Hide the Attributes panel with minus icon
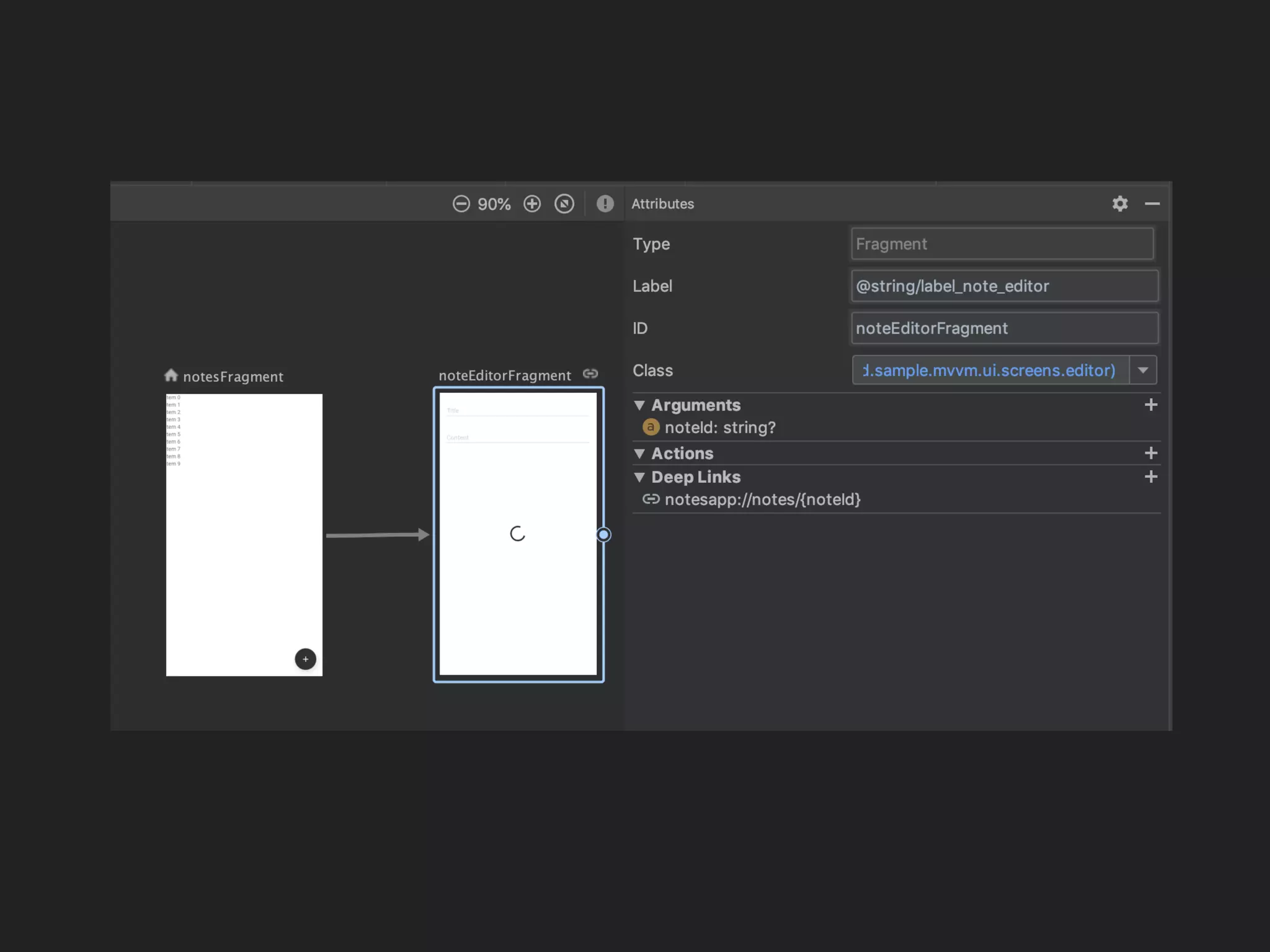Screen dimensions: 1270x952 [x=1152, y=204]
